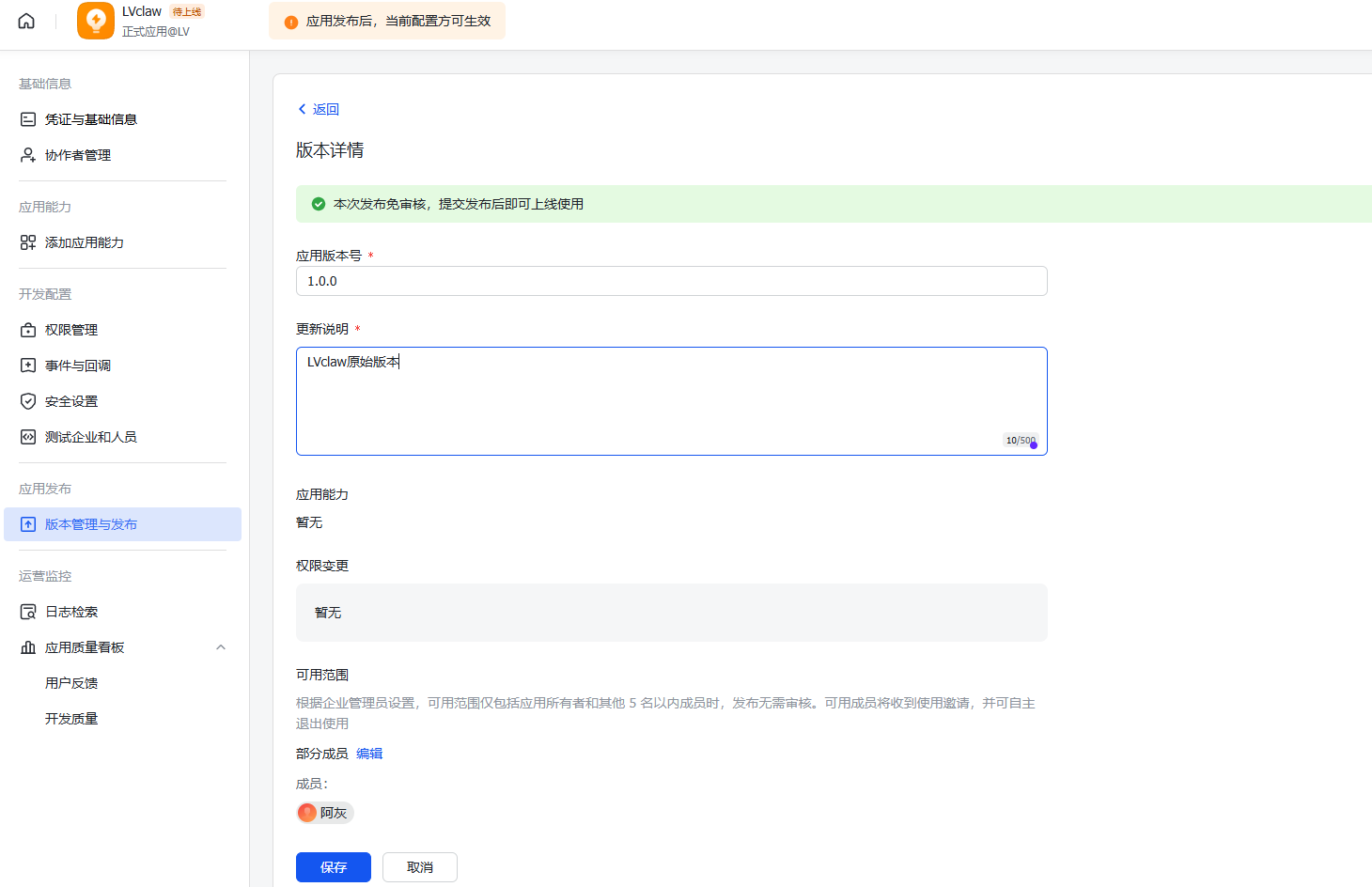Select 开发质量 submenu item
1372x887 pixels.
tap(71, 719)
